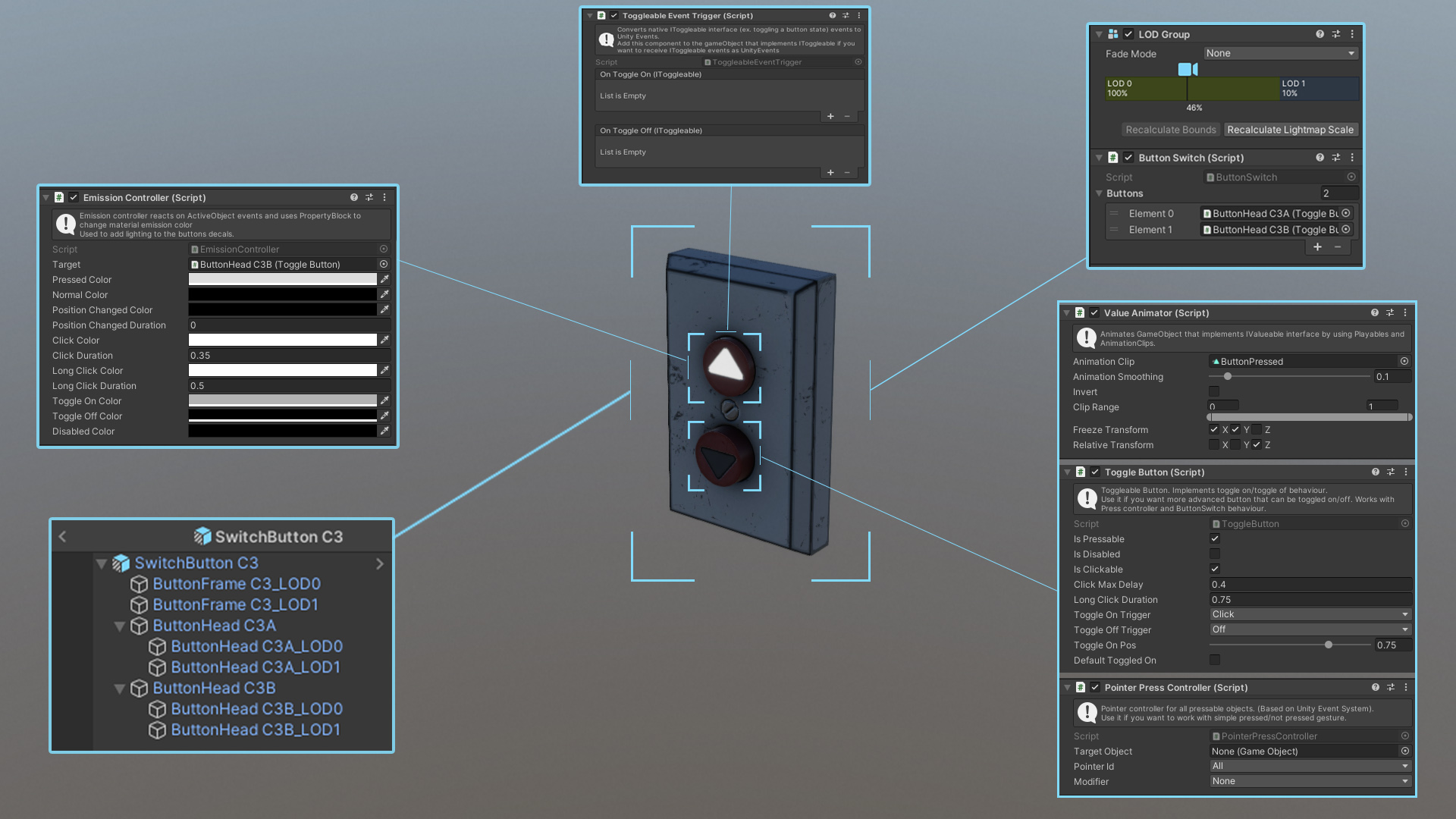
Task: Open preset icon on LOD Group header
Action: pyautogui.click(x=1336, y=34)
